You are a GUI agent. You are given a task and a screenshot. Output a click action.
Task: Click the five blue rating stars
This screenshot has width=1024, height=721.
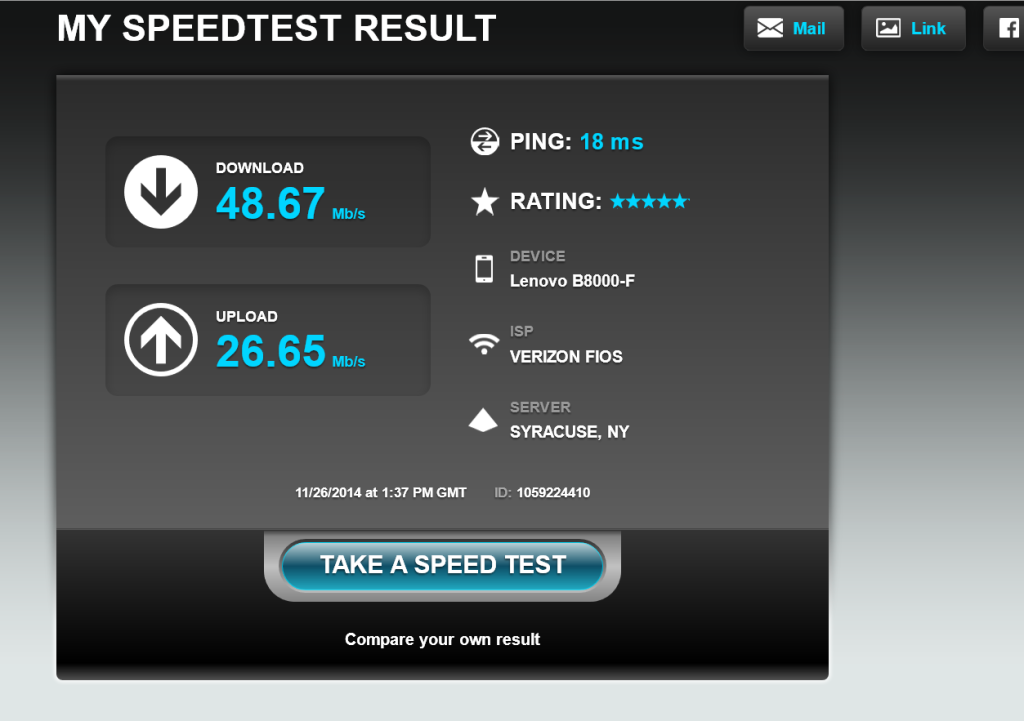(x=649, y=201)
